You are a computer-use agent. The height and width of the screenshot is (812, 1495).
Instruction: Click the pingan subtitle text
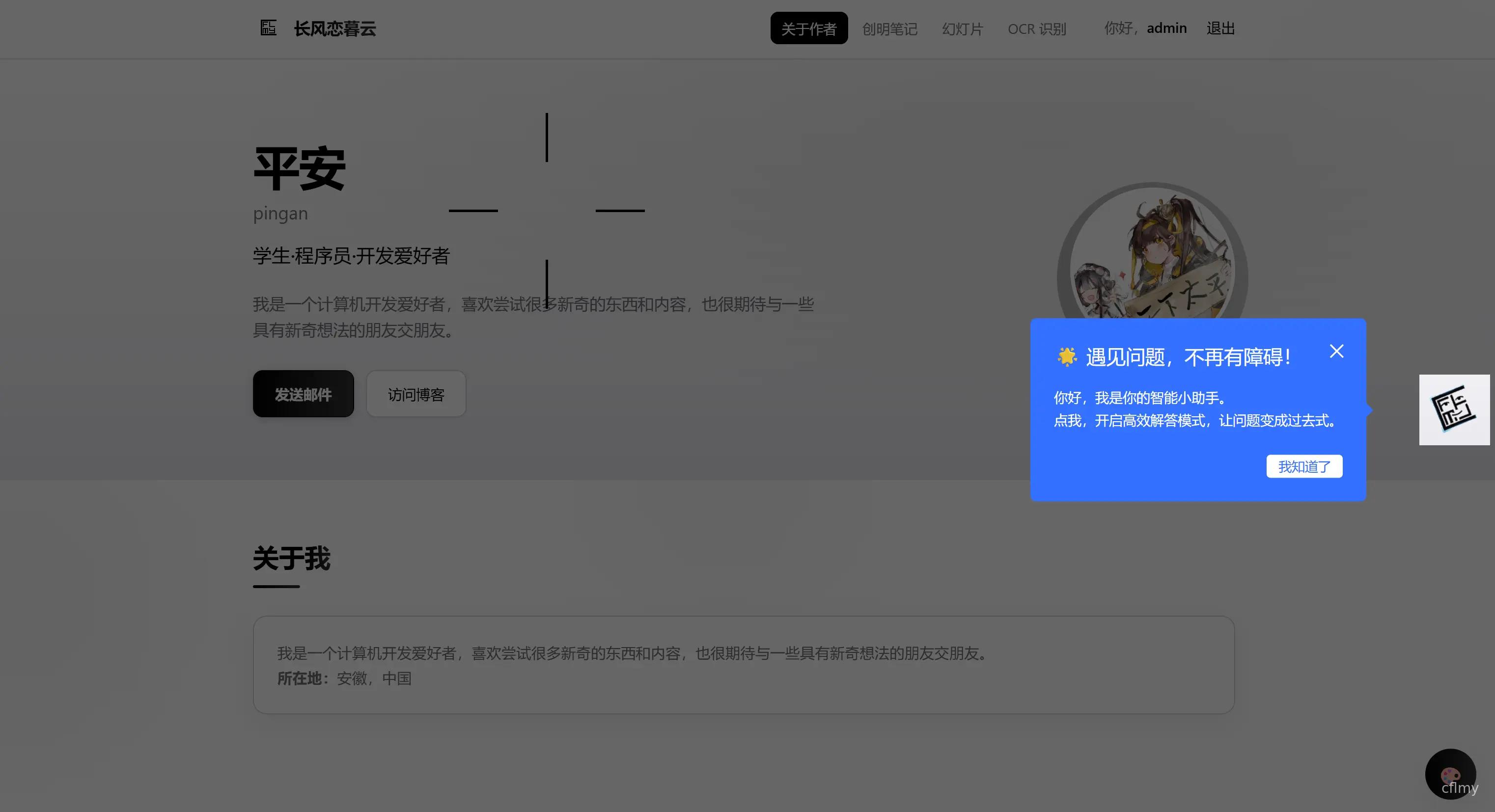coord(280,214)
